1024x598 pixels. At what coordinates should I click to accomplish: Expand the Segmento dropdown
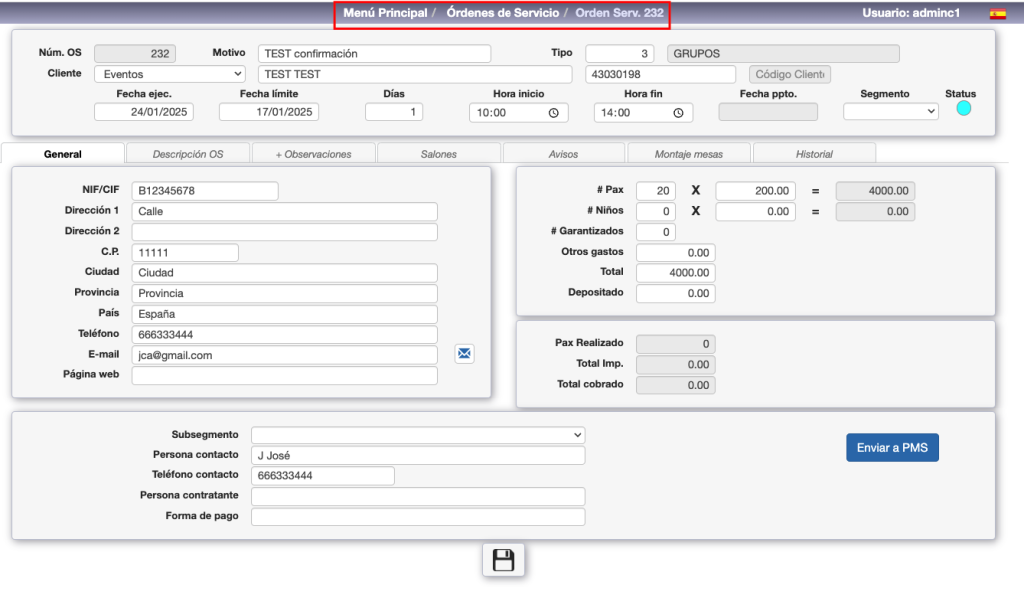click(x=890, y=112)
